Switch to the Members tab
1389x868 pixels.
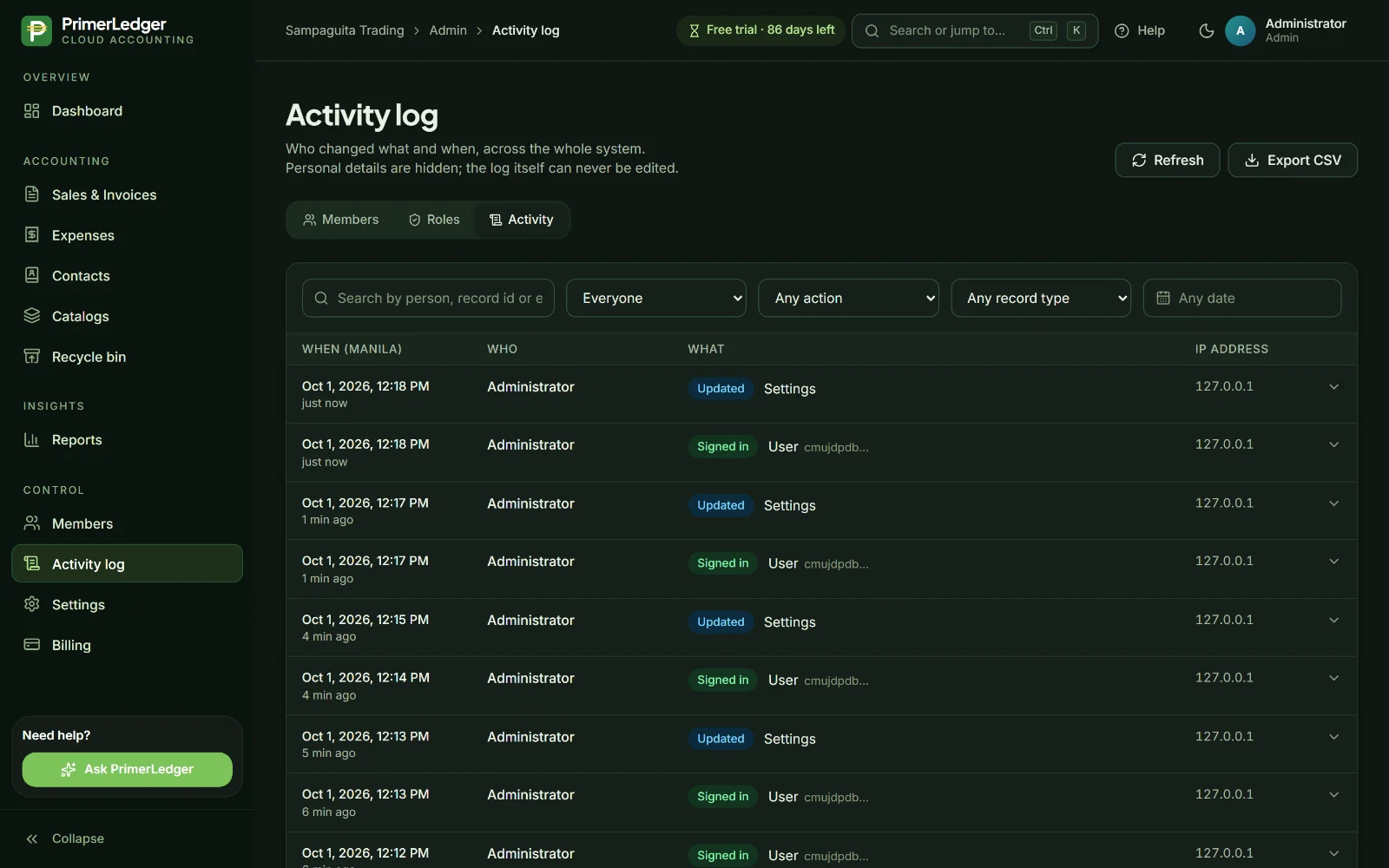coord(340,220)
